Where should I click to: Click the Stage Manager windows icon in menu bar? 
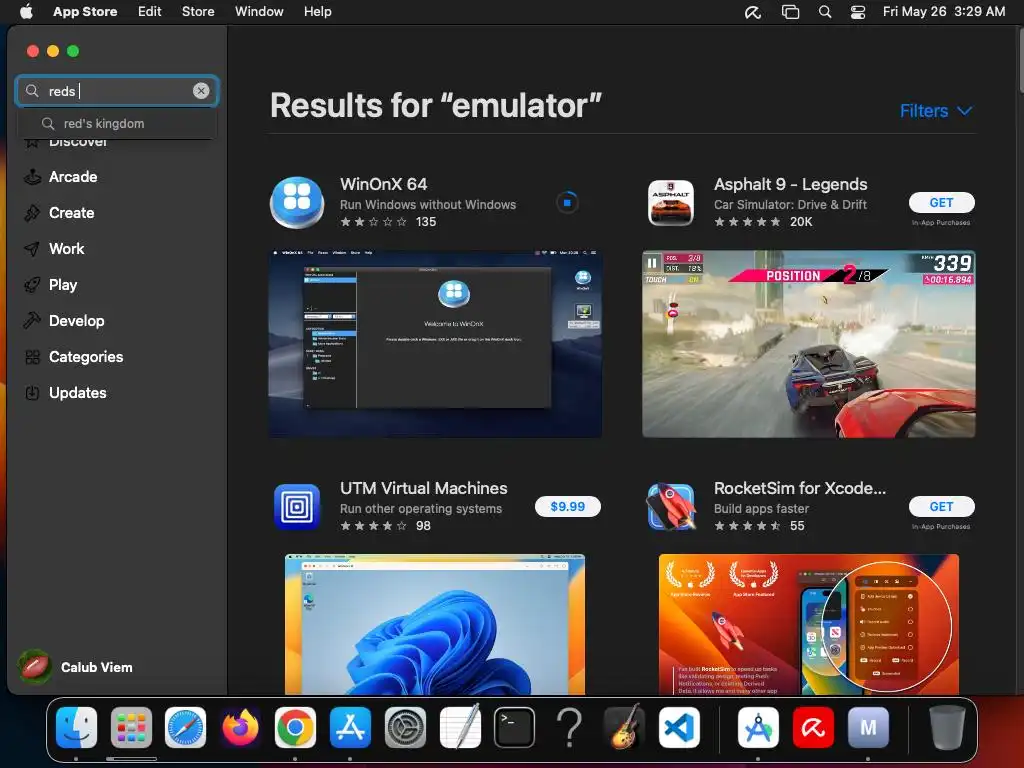pyautogui.click(x=791, y=12)
